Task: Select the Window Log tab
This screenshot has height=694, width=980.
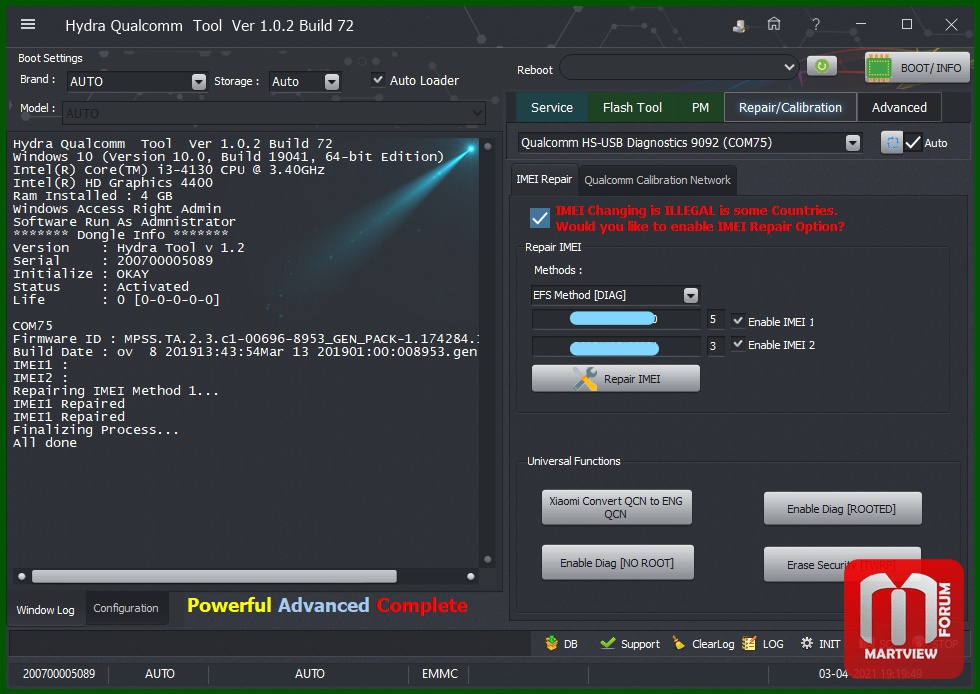Action: coord(46,610)
